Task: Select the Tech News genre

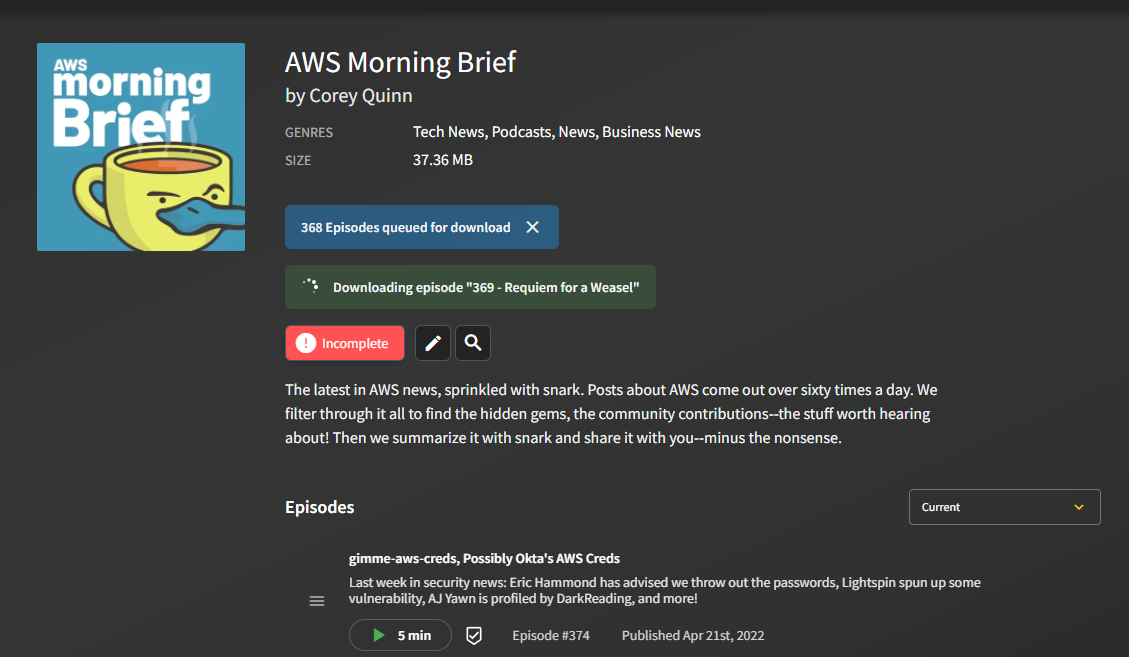Action: [x=449, y=132]
